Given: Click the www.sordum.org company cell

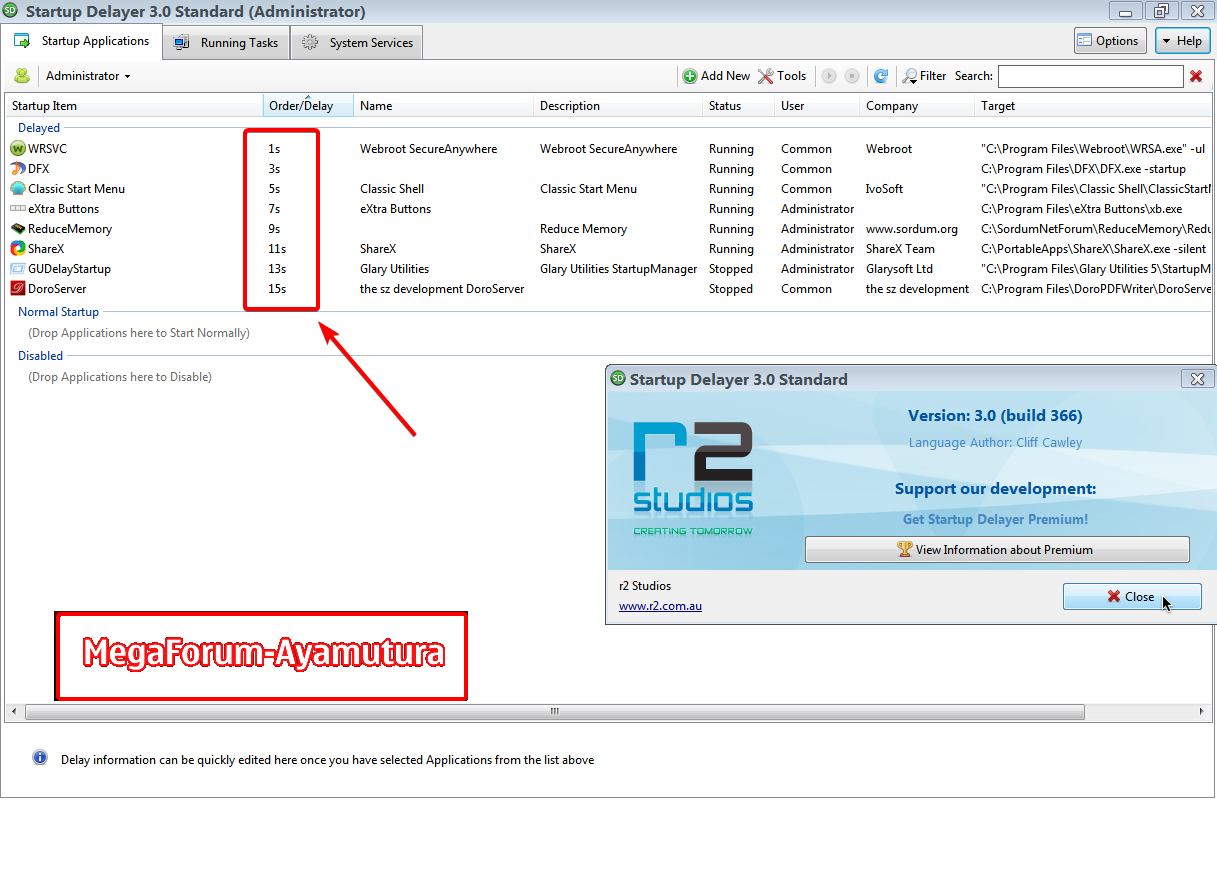Looking at the screenshot, I should [912, 229].
